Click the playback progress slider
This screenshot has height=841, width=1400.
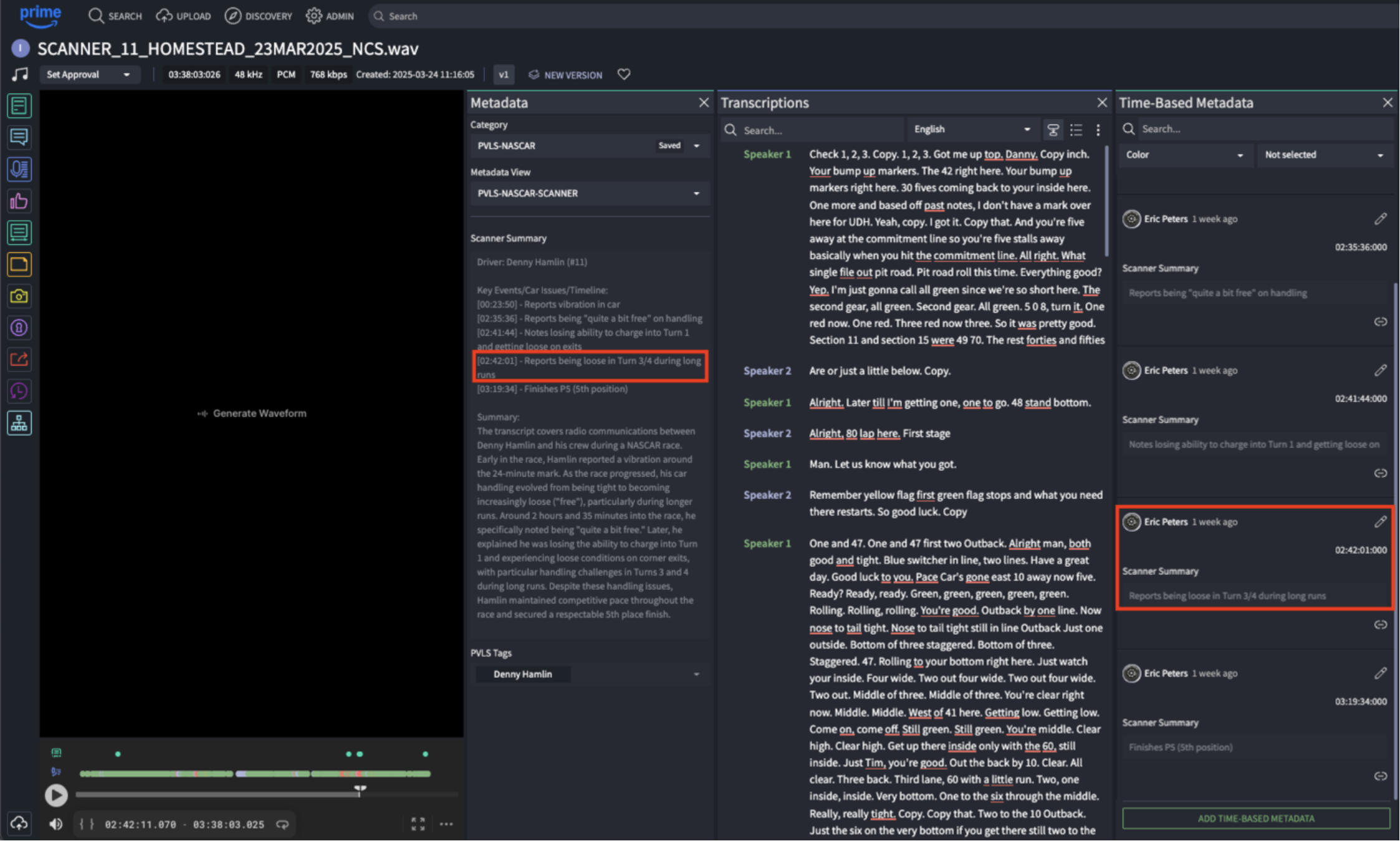point(267,794)
